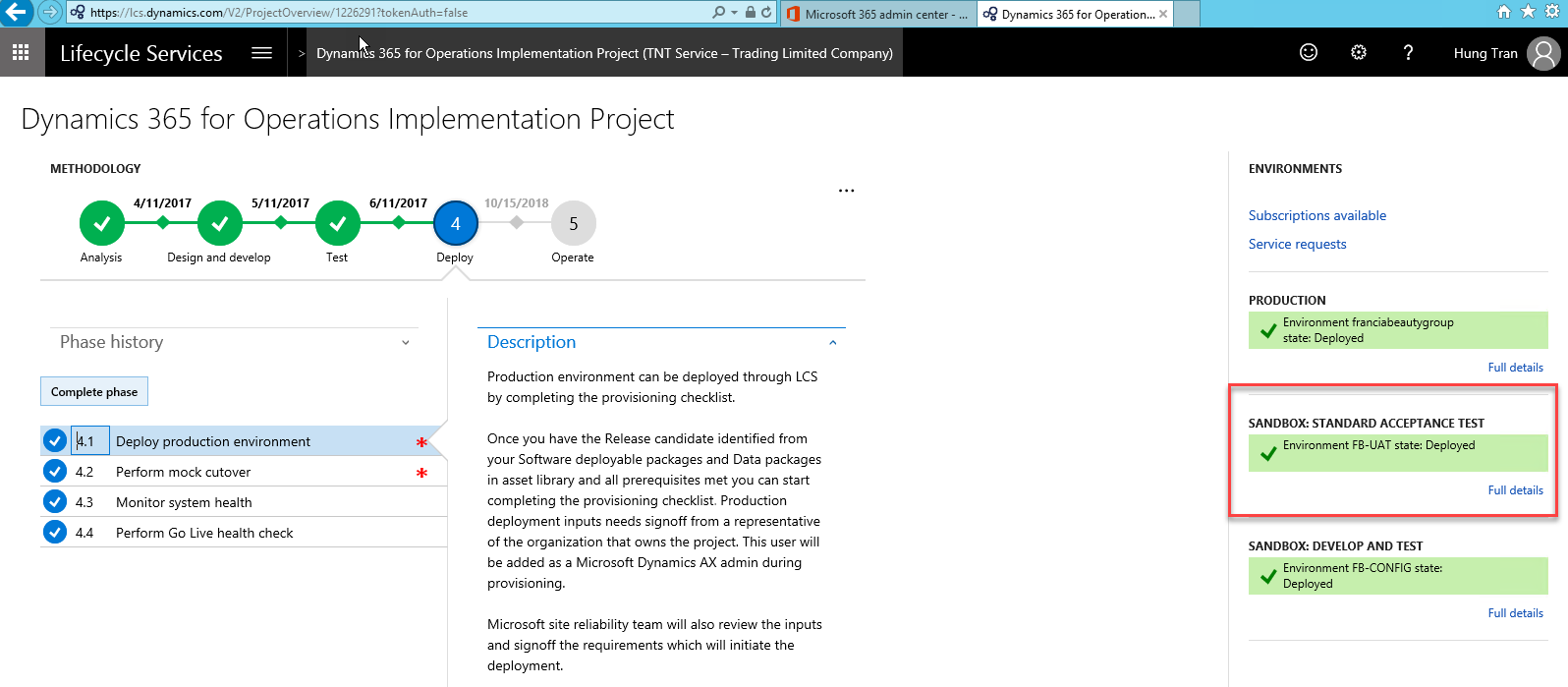Open help question mark icon
This screenshot has height=687, width=1568.
[x=1408, y=52]
